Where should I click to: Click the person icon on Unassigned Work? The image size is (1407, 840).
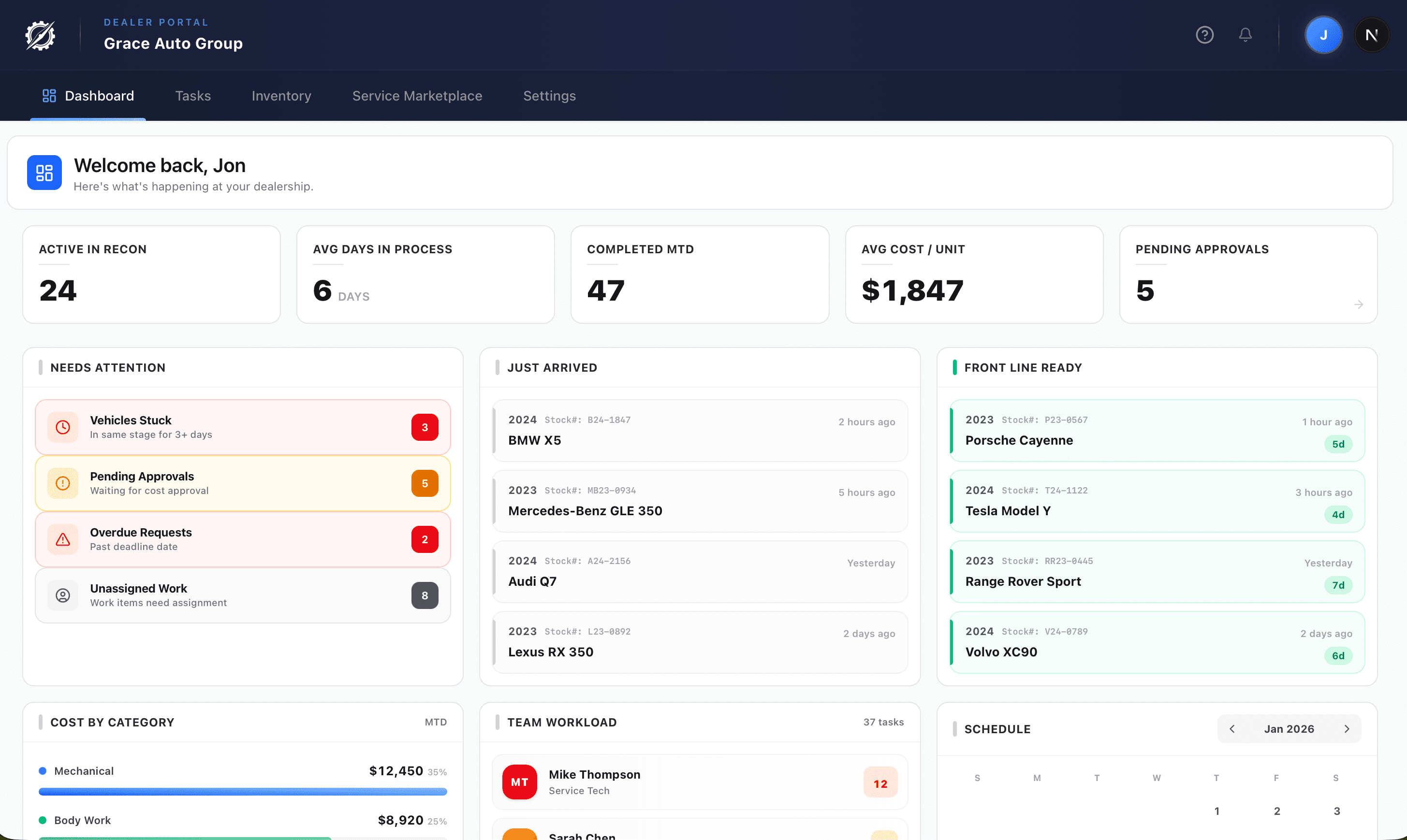[63, 595]
